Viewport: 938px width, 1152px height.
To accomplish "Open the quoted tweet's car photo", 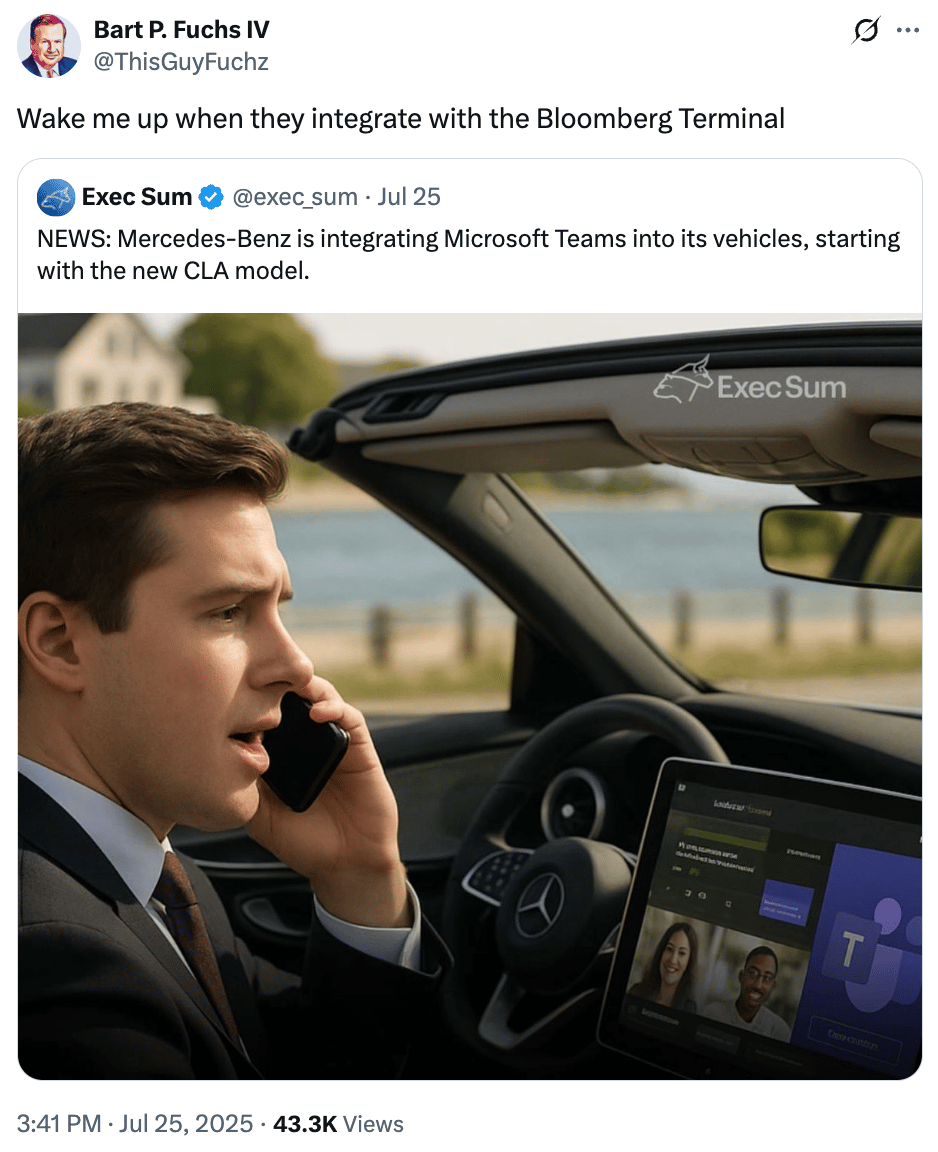I will (x=470, y=696).
